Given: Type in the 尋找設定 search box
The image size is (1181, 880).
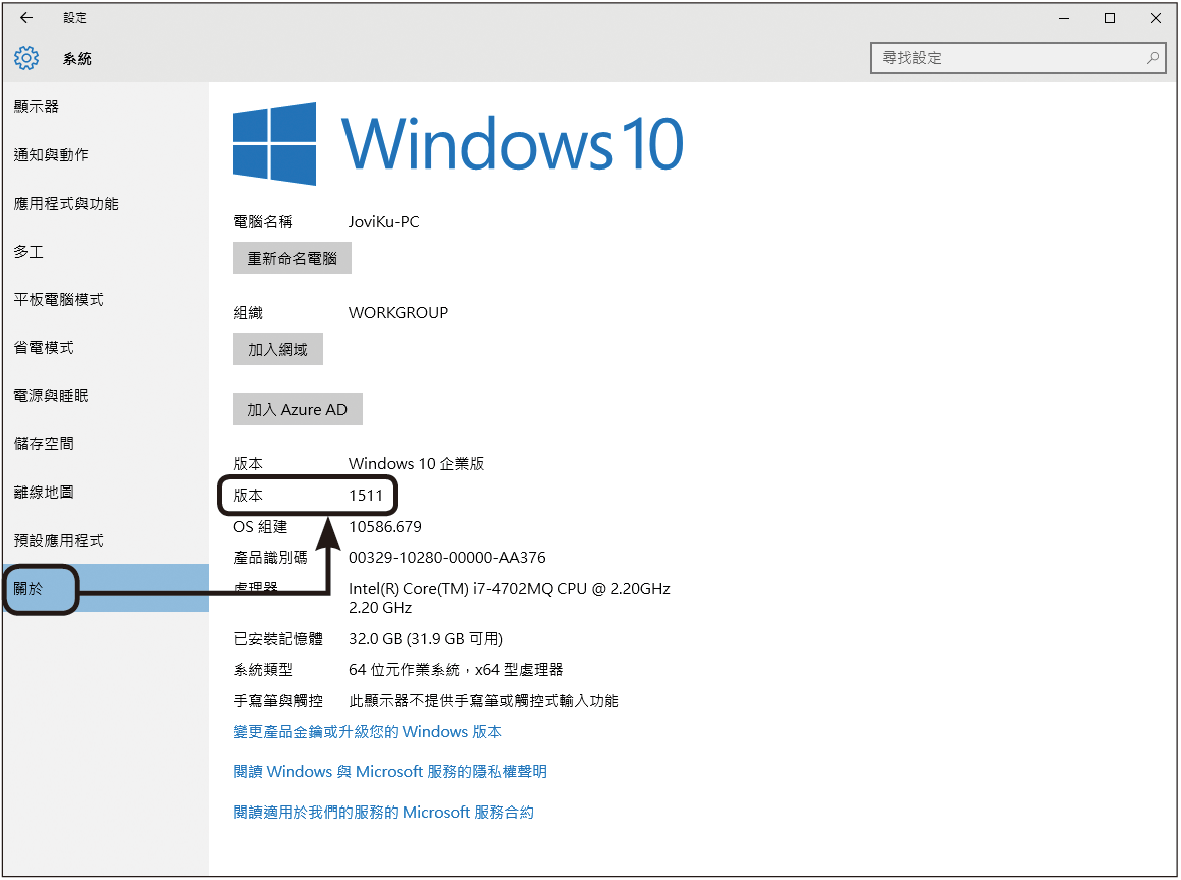Looking at the screenshot, I should click(1018, 58).
